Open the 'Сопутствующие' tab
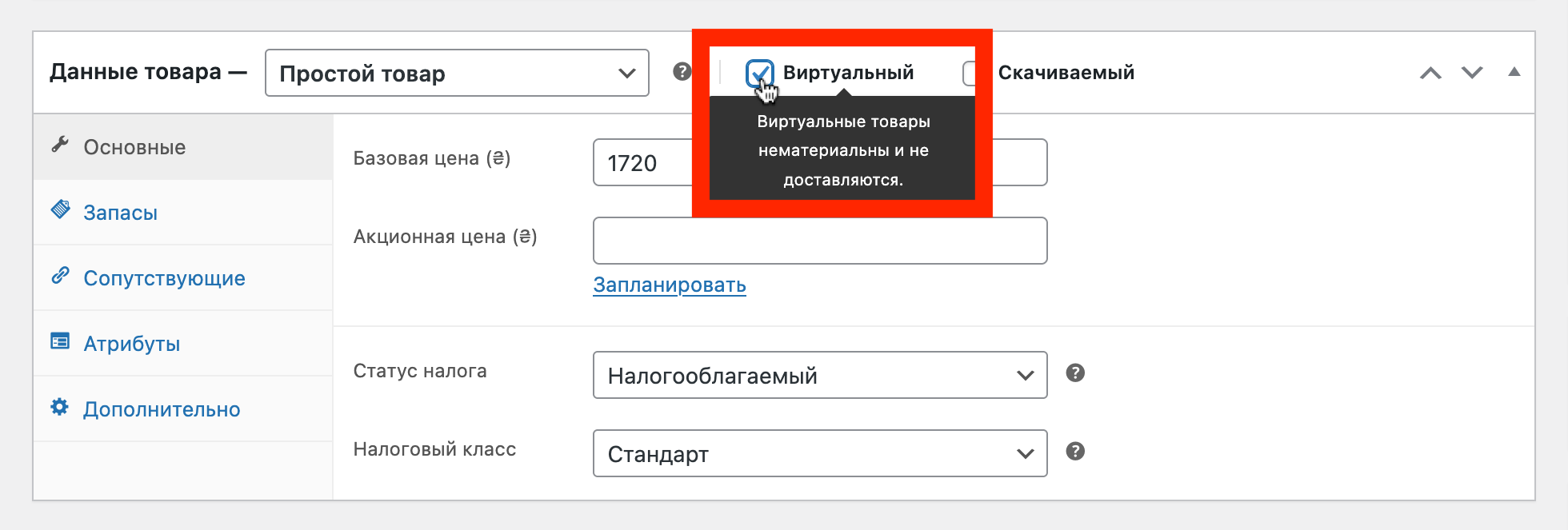This screenshot has height=530, width=1568. (183, 278)
